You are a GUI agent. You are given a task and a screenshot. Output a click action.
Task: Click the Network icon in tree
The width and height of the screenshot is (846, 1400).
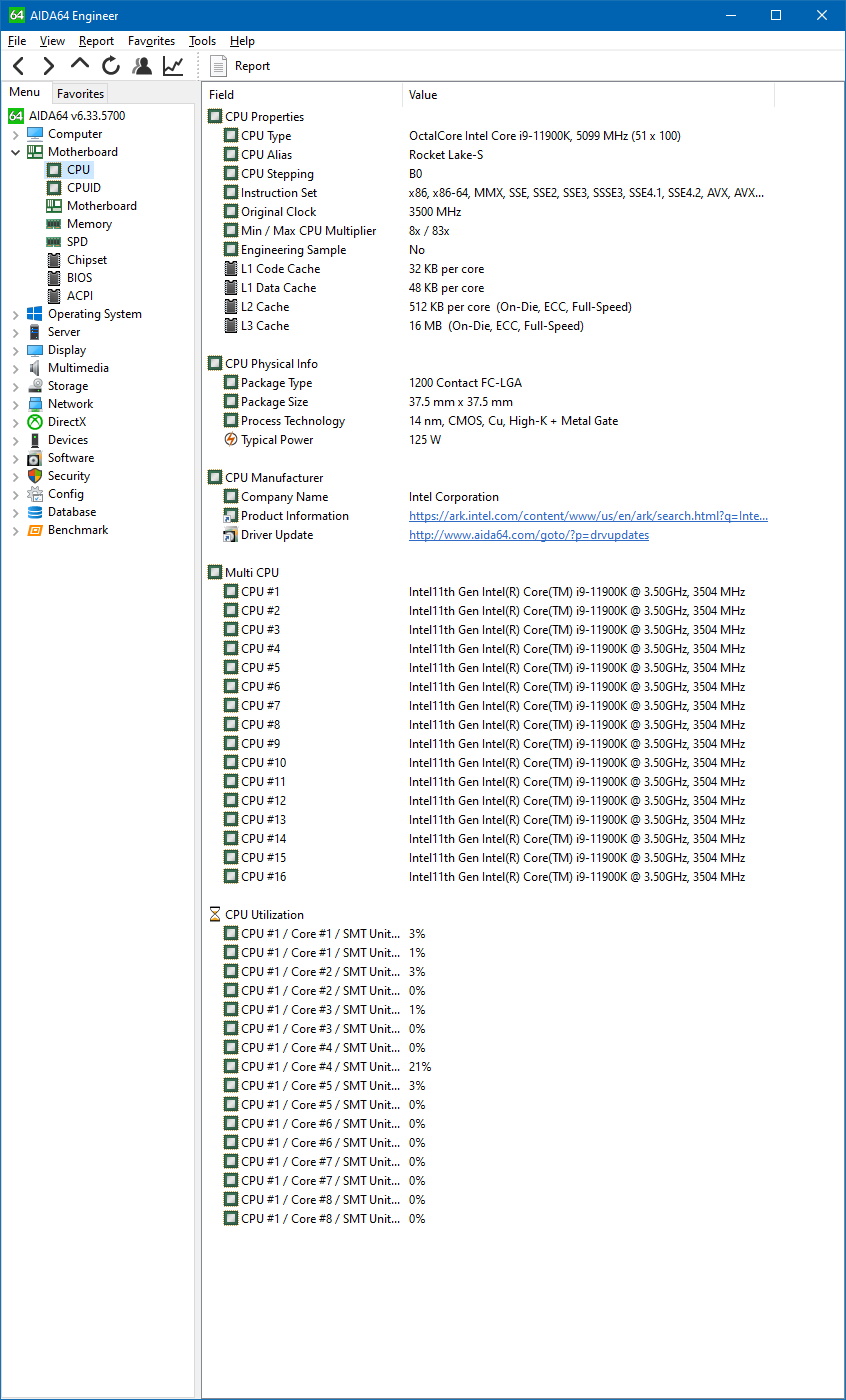pos(35,404)
